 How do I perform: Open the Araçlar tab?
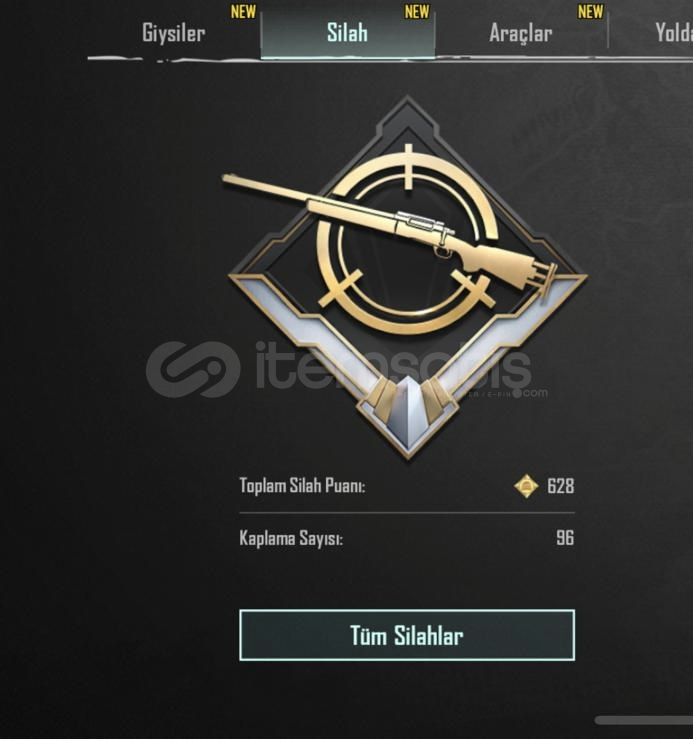[x=520, y=33]
